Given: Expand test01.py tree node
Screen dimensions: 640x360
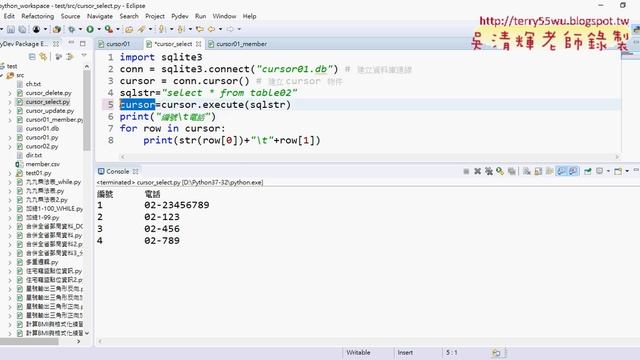Looking at the screenshot, I should (x=10, y=173).
